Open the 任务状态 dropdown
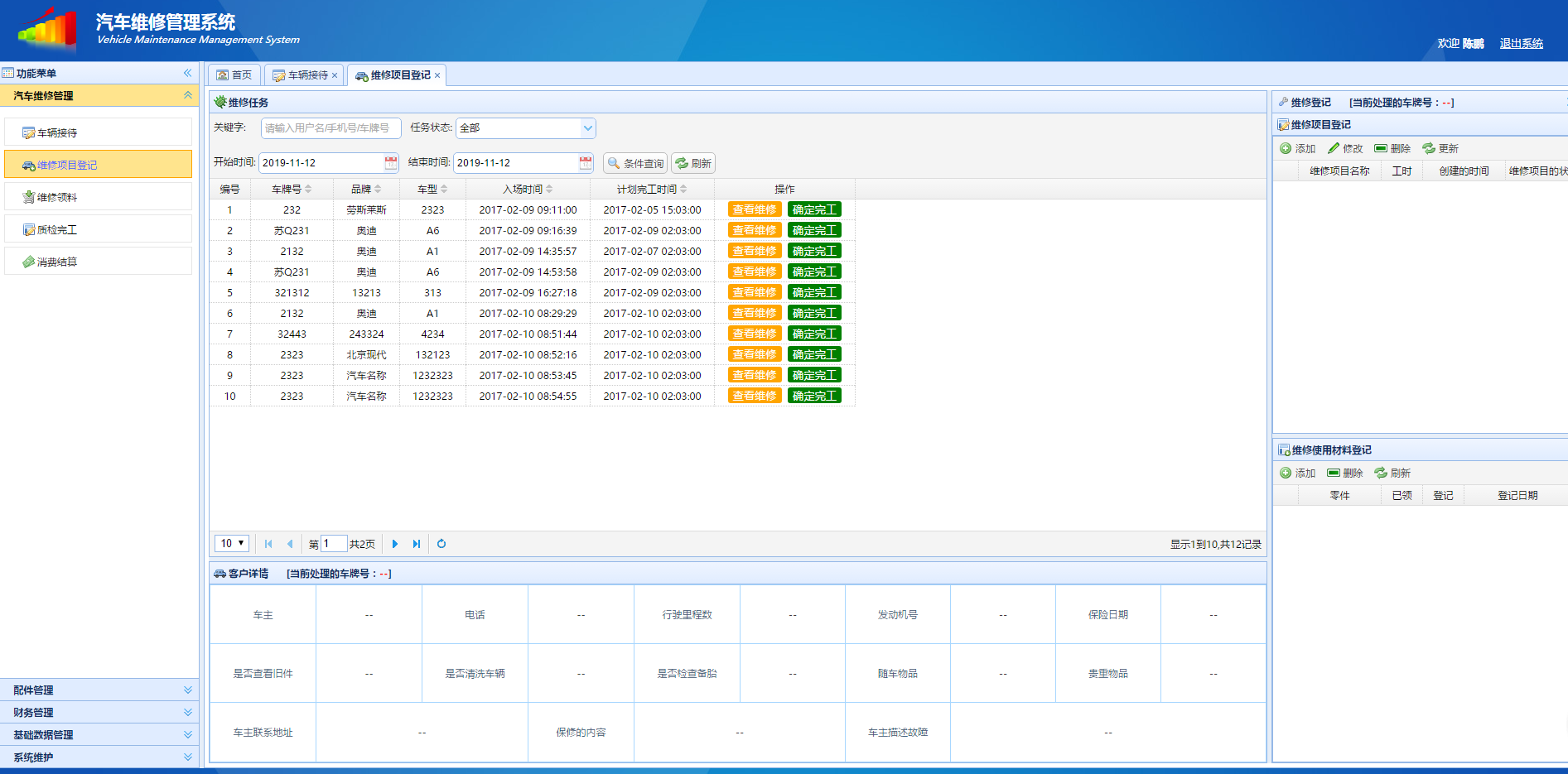The width and height of the screenshot is (1568, 774). tap(587, 128)
